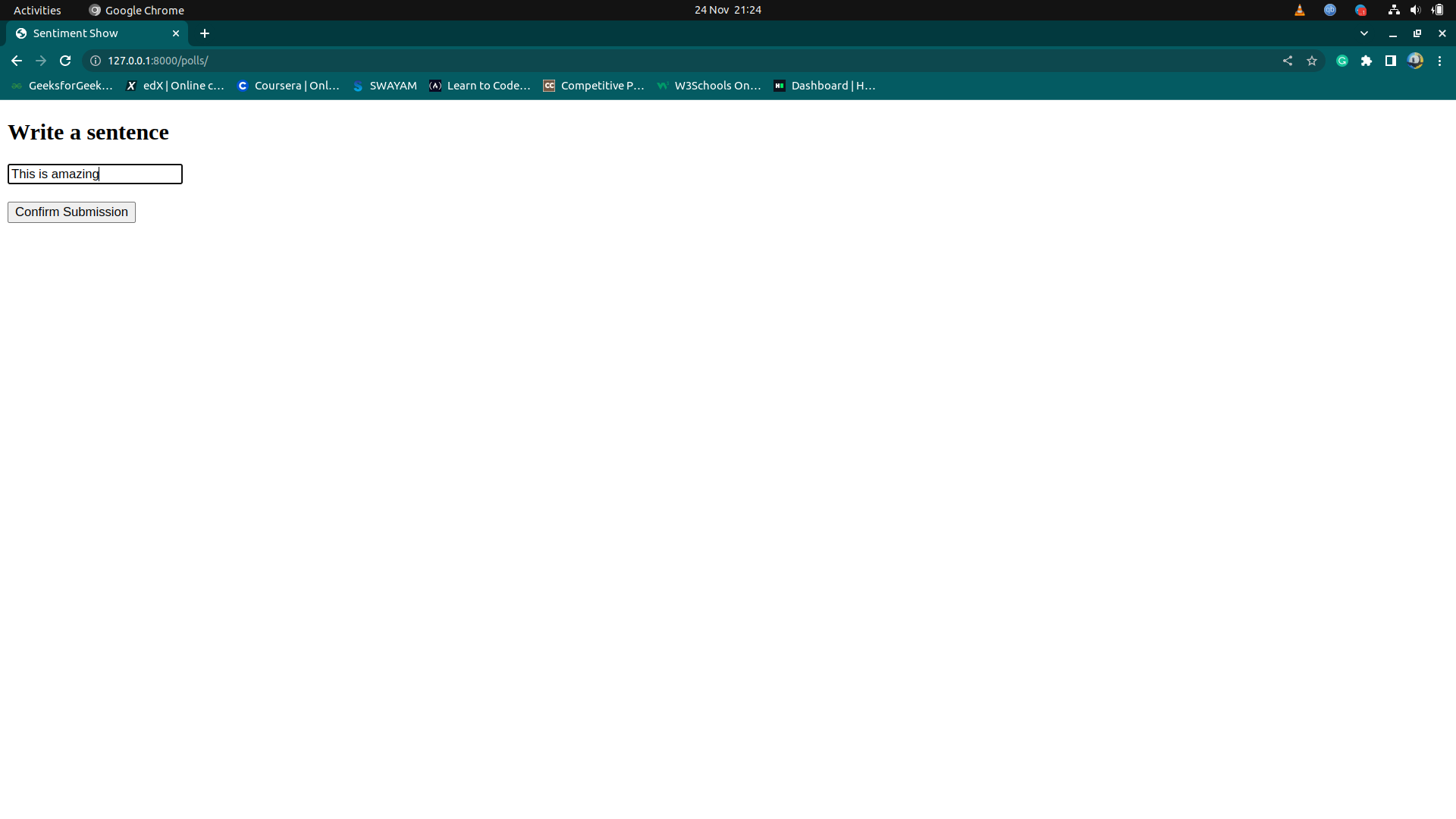The width and height of the screenshot is (1456, 819).
Task: Click the page reload icon
Action: pos(65,61)
